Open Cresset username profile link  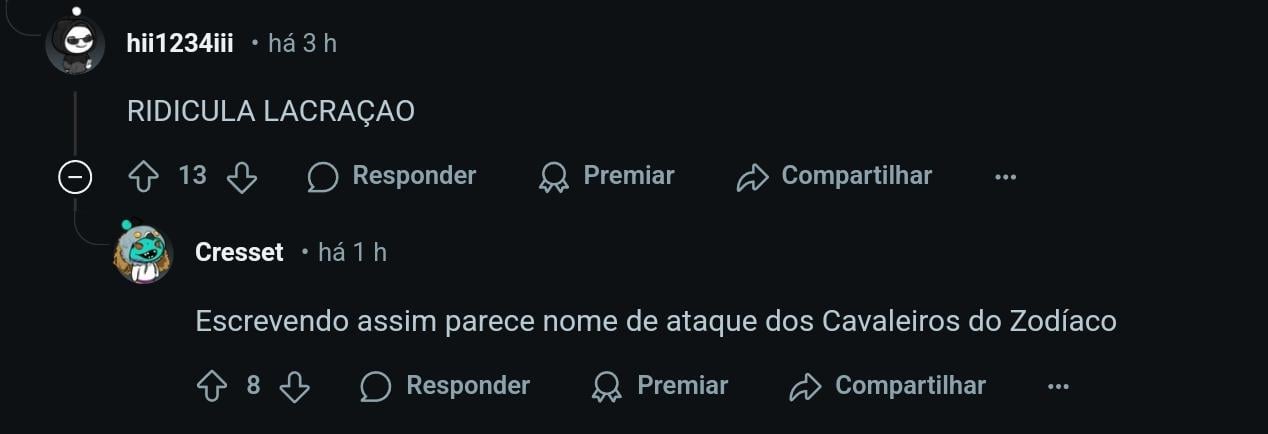pos(240,253)
